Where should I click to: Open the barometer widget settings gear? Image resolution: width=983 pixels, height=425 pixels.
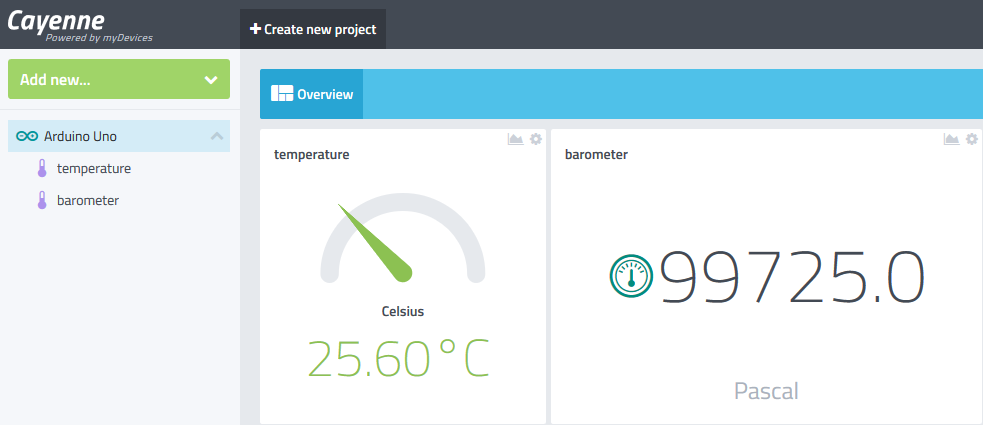[x=972, y=139]
